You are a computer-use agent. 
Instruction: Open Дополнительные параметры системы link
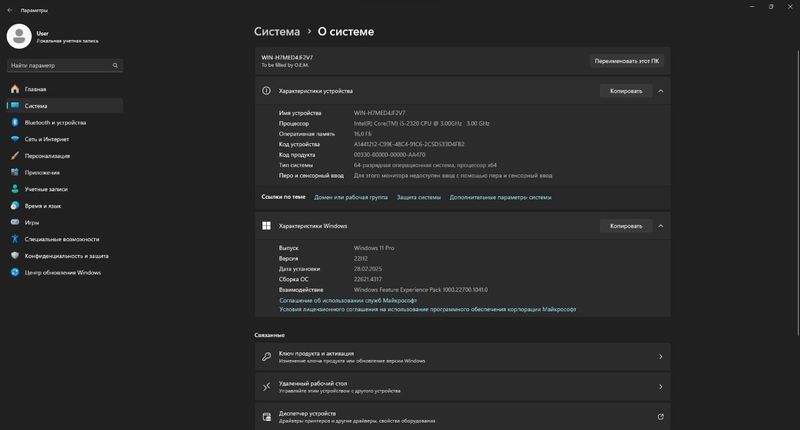pos(501,197)
